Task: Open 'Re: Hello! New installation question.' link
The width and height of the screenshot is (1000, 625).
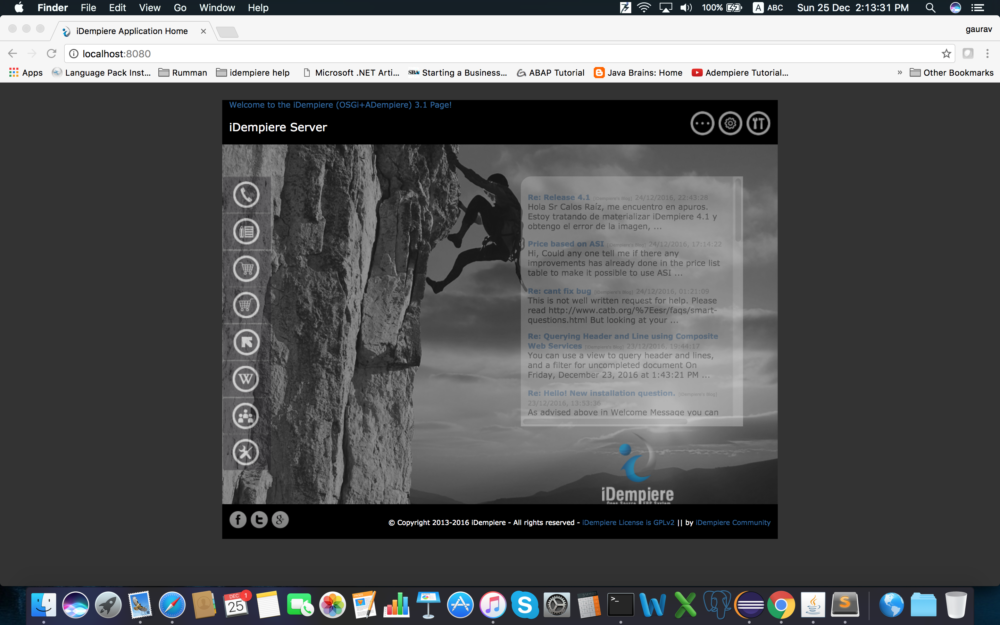Action: [x=601, y=393]
